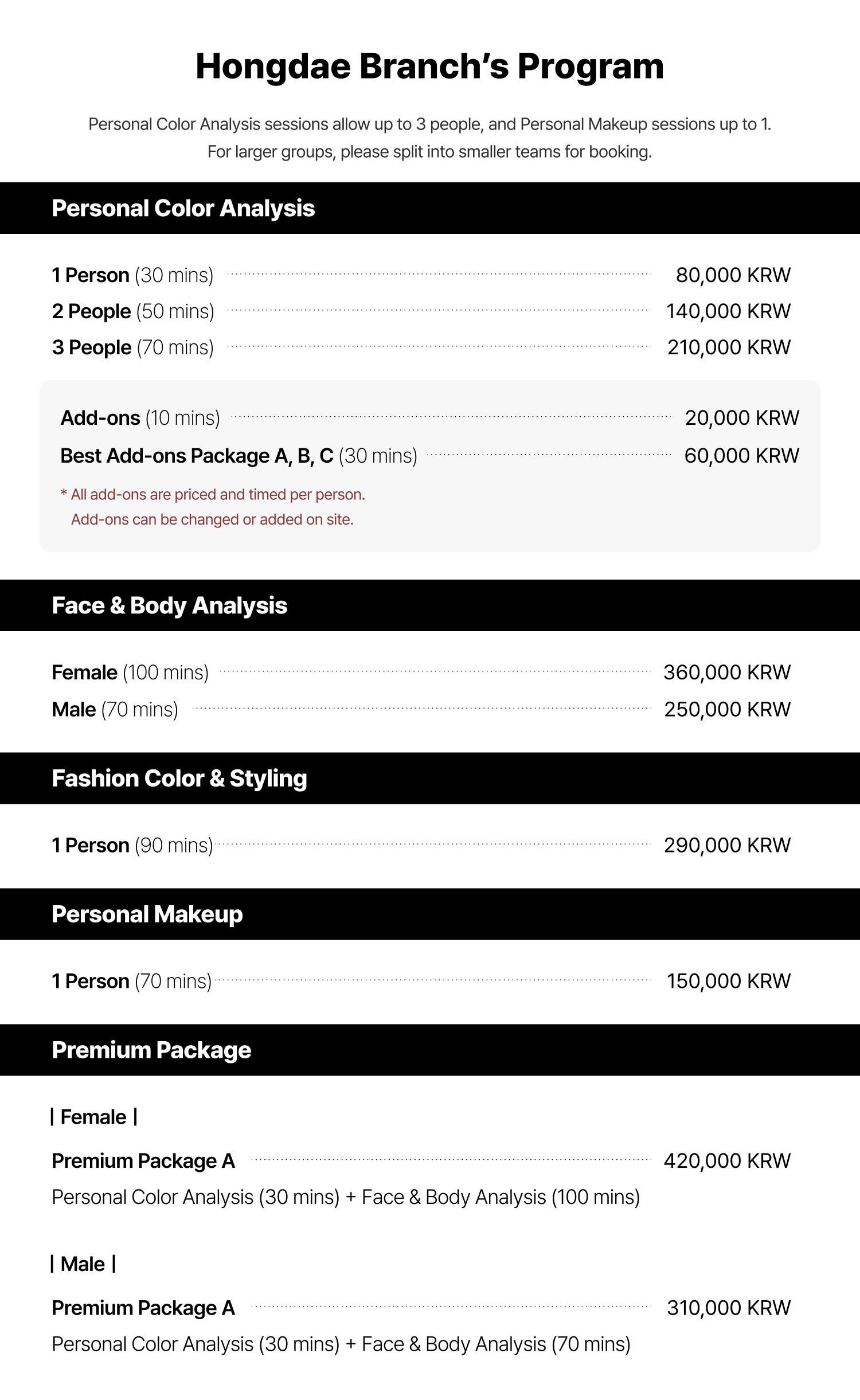Click the Hongdae Branch's Program title
The height and width of the screenshot is (1400, 860).
pyautogui.click(x=429, y=67)
